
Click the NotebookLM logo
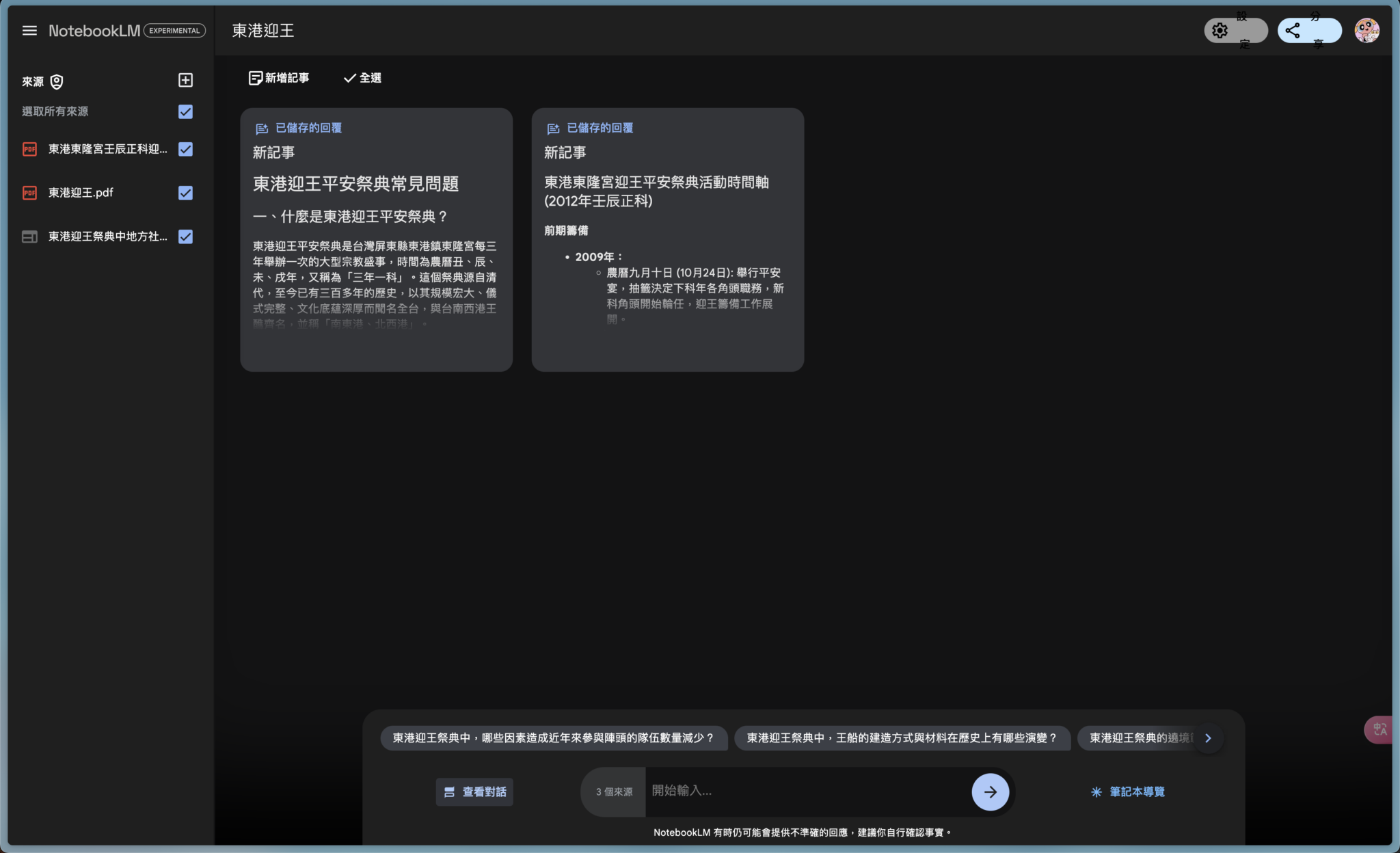click(94, 30)
